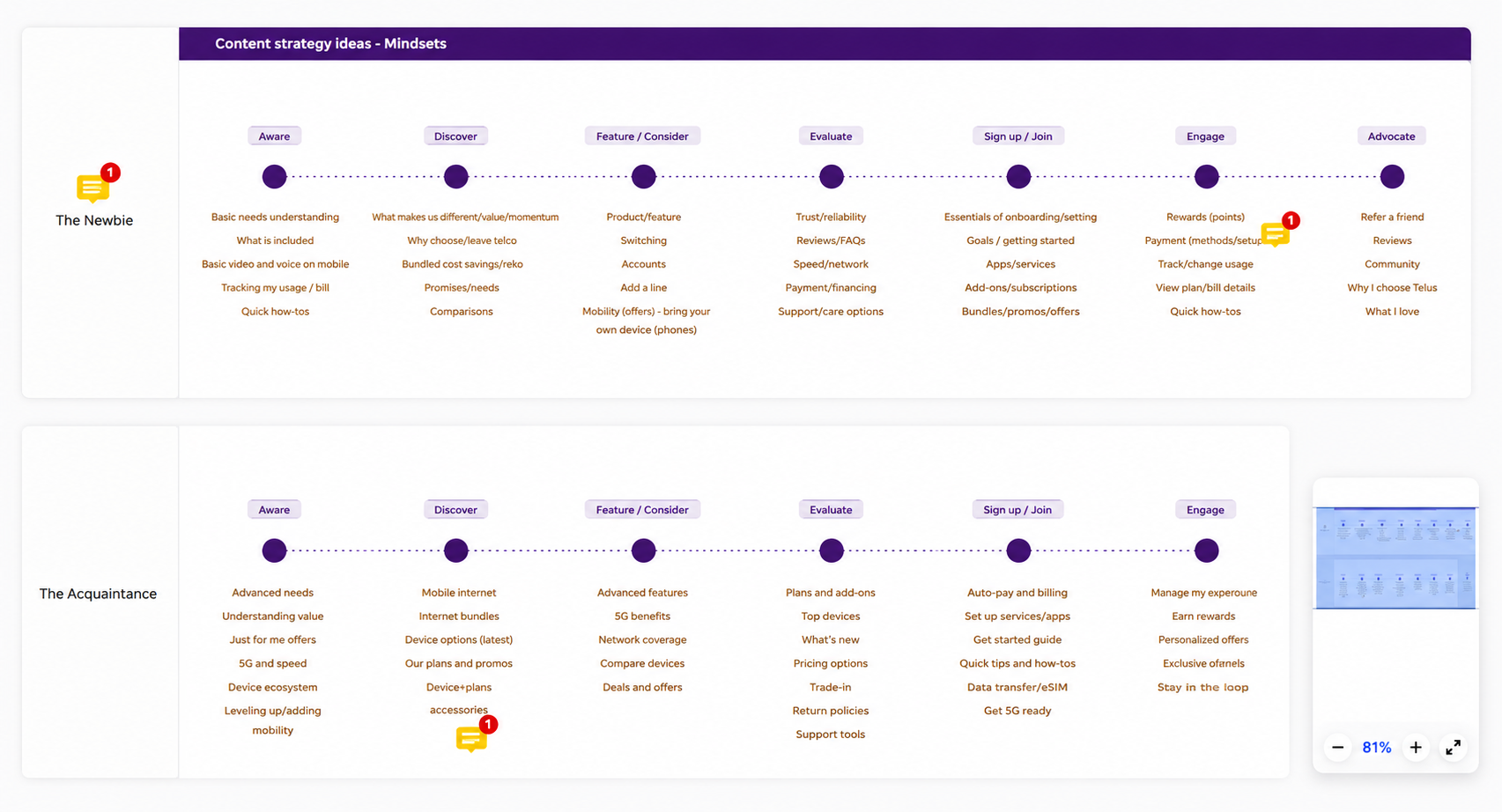Expand the board to fullscreen
Screen dimensions: 1502x812
click(x=1454, y=748)
